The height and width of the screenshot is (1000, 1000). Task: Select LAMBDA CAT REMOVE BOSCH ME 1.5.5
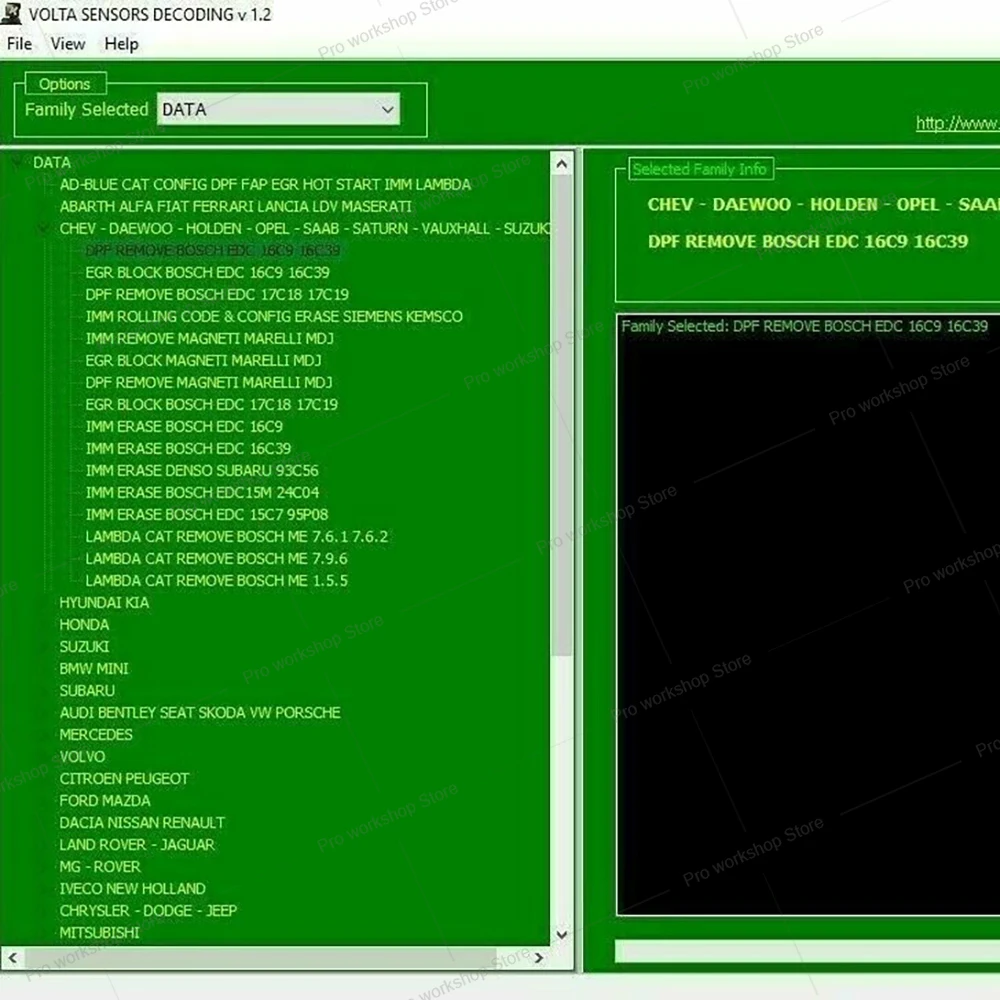[216, 580]
